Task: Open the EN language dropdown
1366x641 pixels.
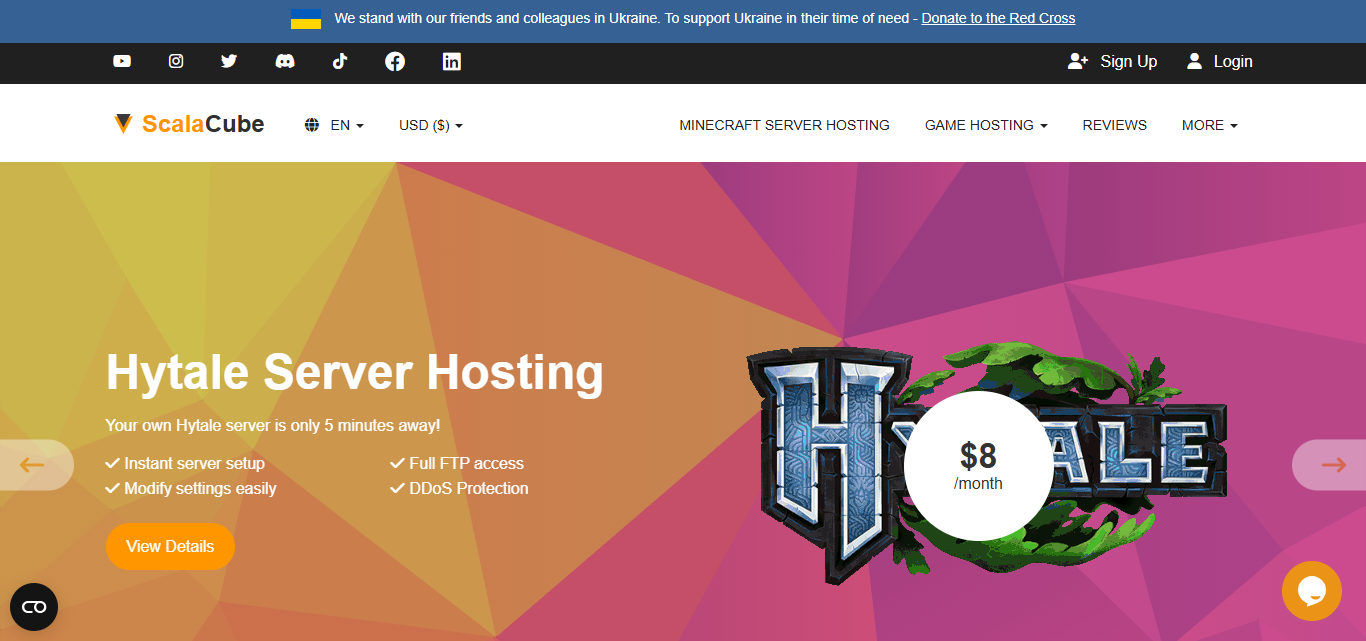Action: (x=334, y=125)
